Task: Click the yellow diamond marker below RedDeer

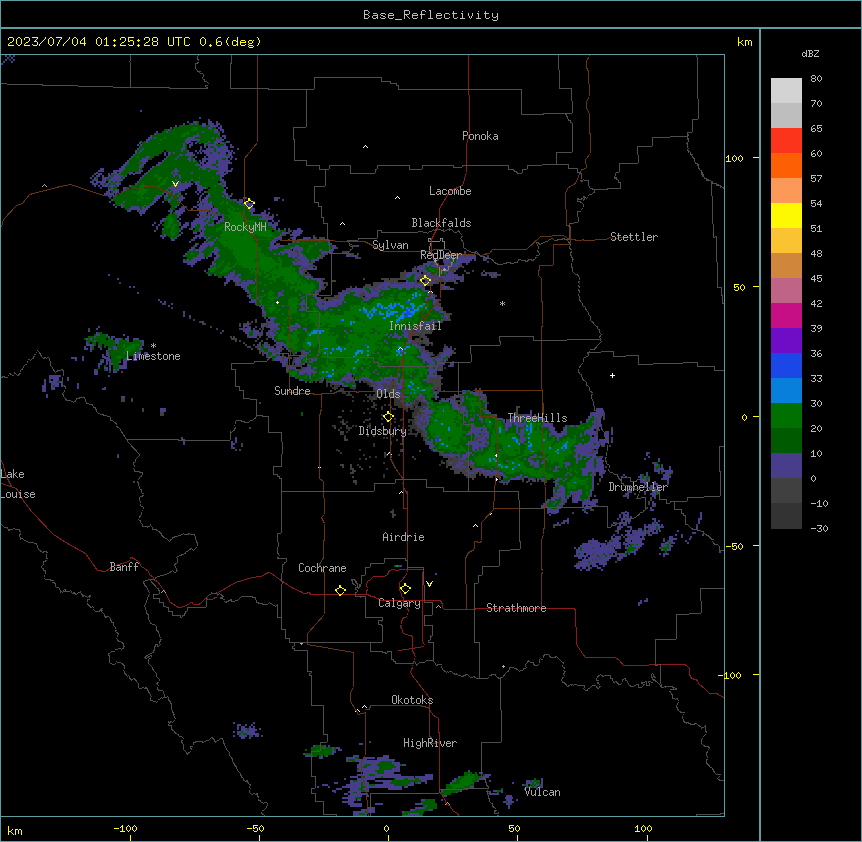Action: pos(426,280)
